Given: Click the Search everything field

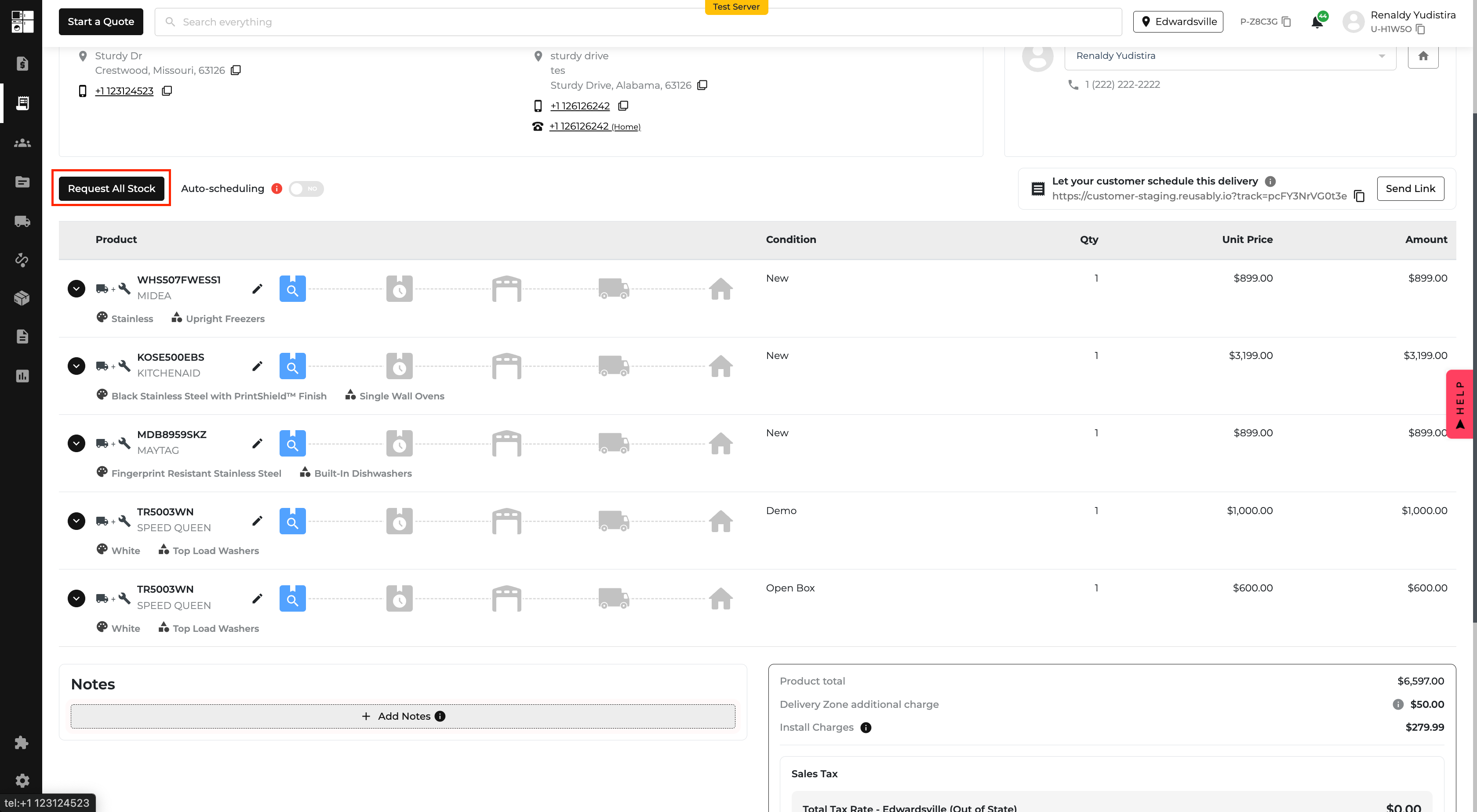Looking at the screenshot, I should pos(637,22).
